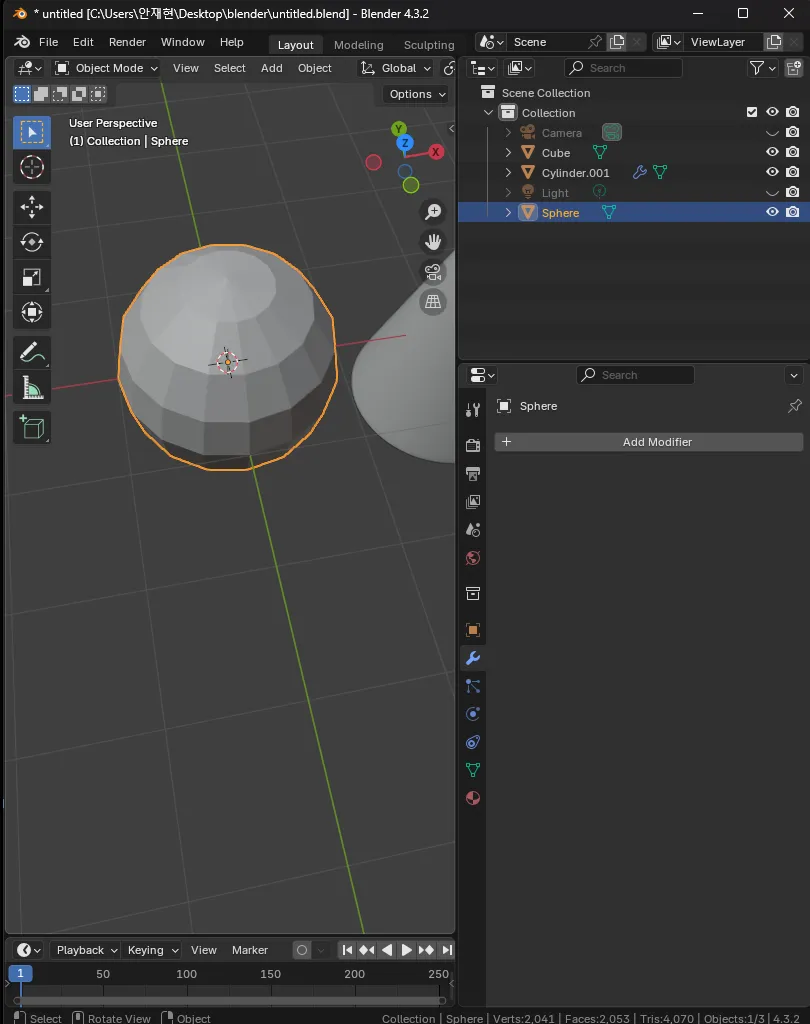Image resolution: width=810 pixels, height=1024 pixels.
Task: Open the Tool properties tab
Action: [x=473, y=409]
